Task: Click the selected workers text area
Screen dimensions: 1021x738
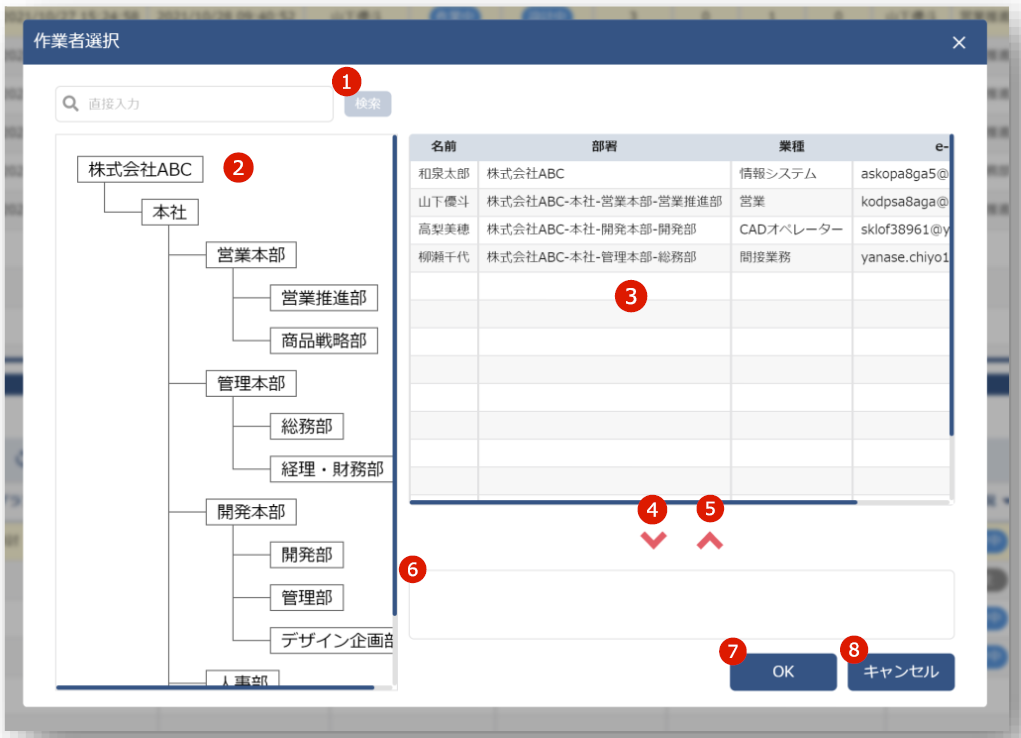Action: pos(681,604)
